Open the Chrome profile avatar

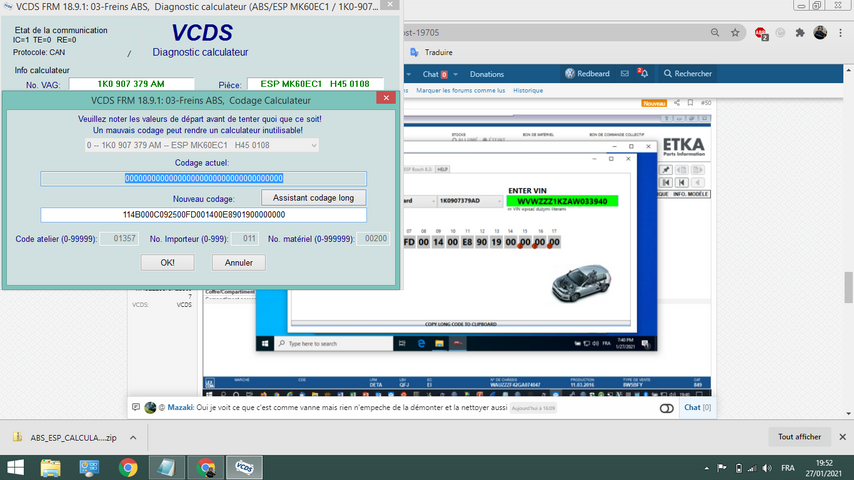[820, 33]
